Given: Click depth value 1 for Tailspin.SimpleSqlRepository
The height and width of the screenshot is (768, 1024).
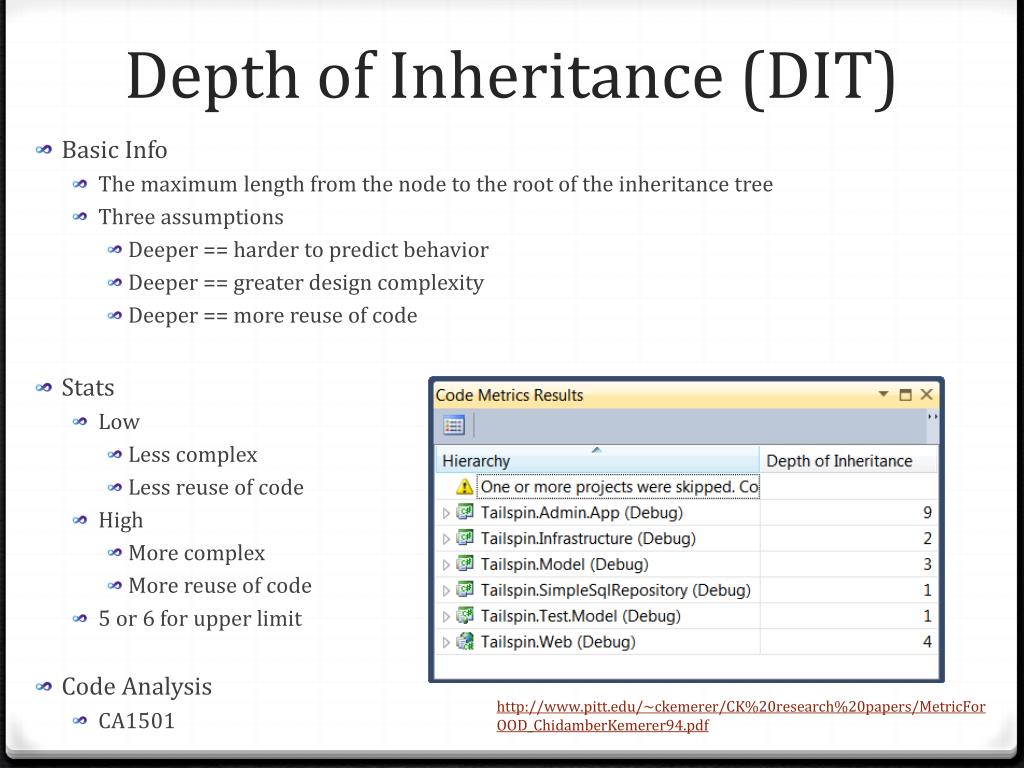Looking at the screenshot, I should point(927,590).
